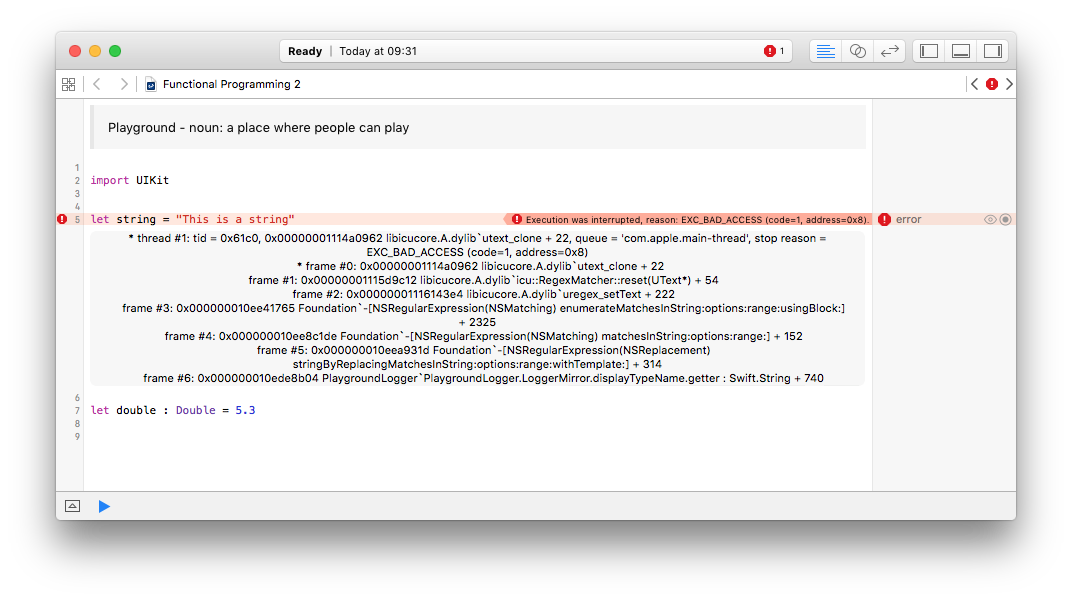Toggle the Utilities inspector panel

coord(993,51)
